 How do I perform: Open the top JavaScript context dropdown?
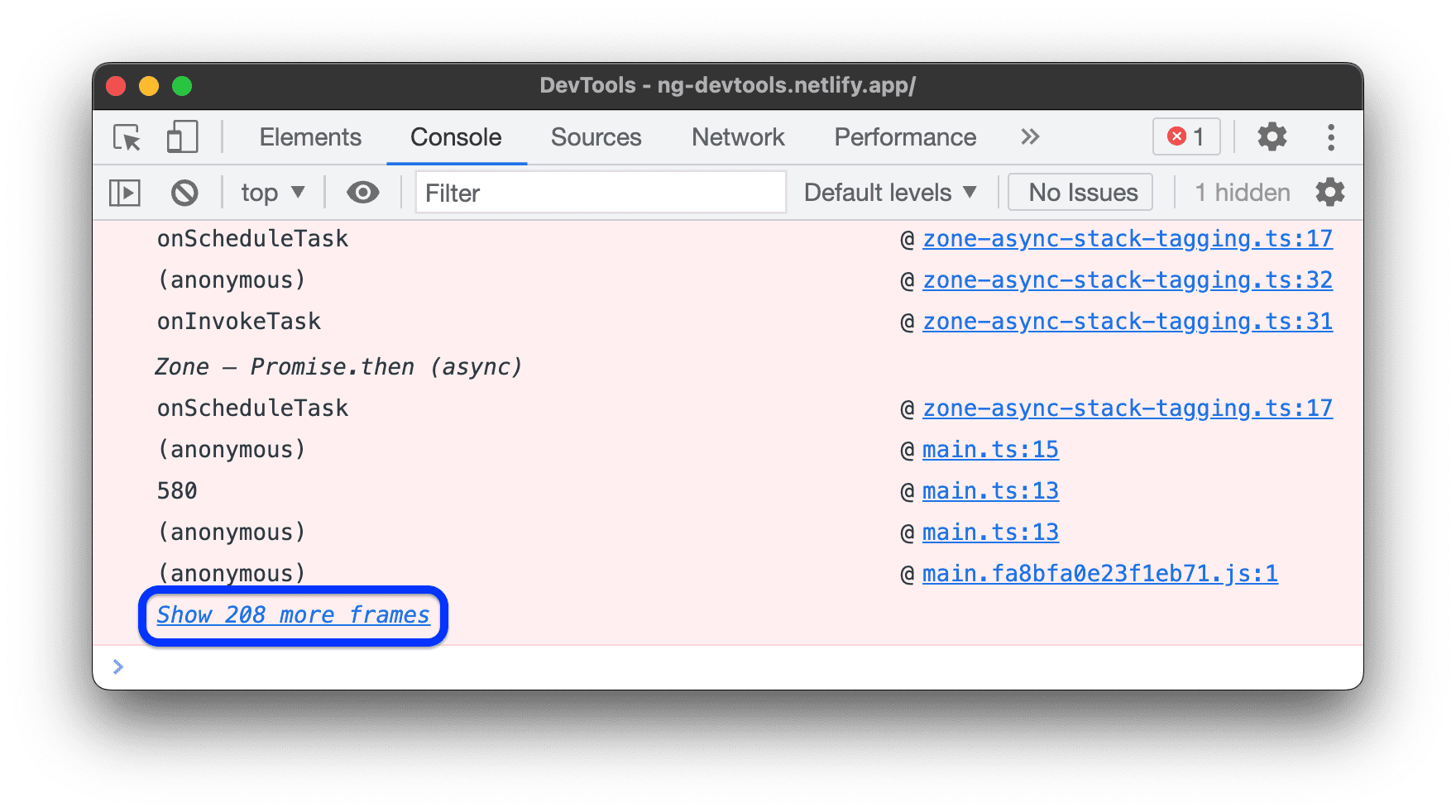(x=272, y=193)
